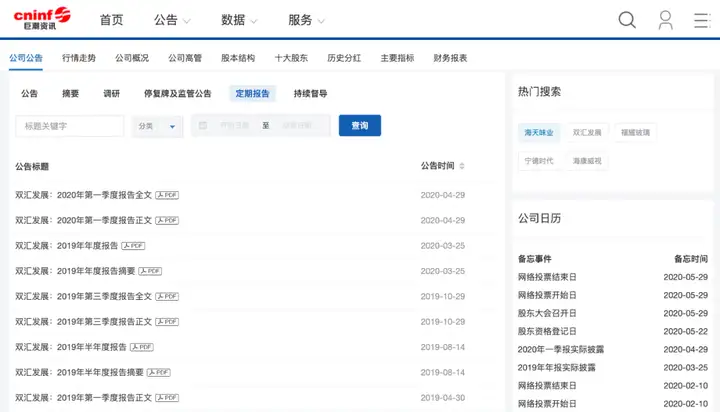Select the 公告 sub-tab

29,93
